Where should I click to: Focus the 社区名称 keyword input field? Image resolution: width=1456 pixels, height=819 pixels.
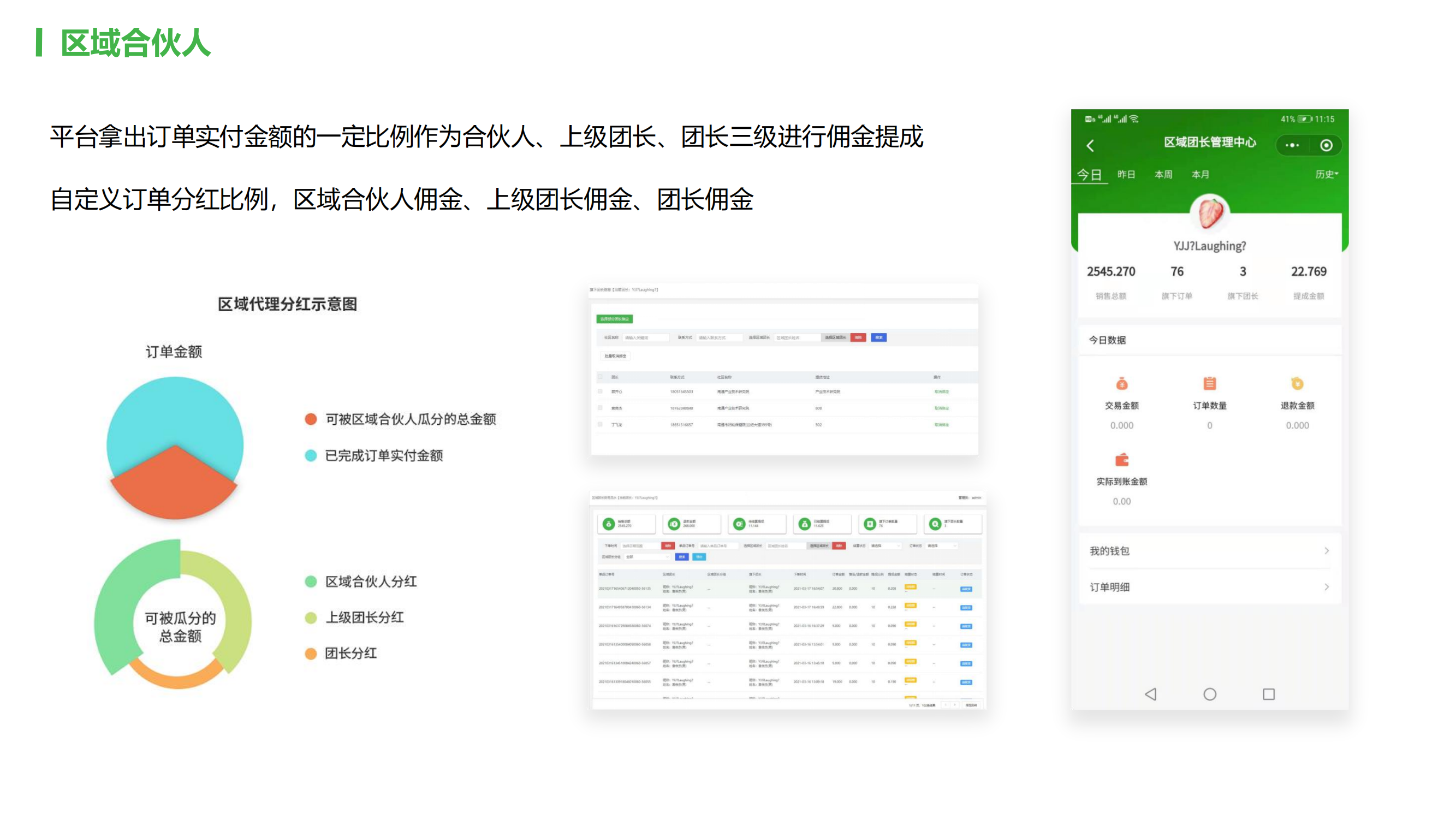pyautogui.click(x=645, y=337)
